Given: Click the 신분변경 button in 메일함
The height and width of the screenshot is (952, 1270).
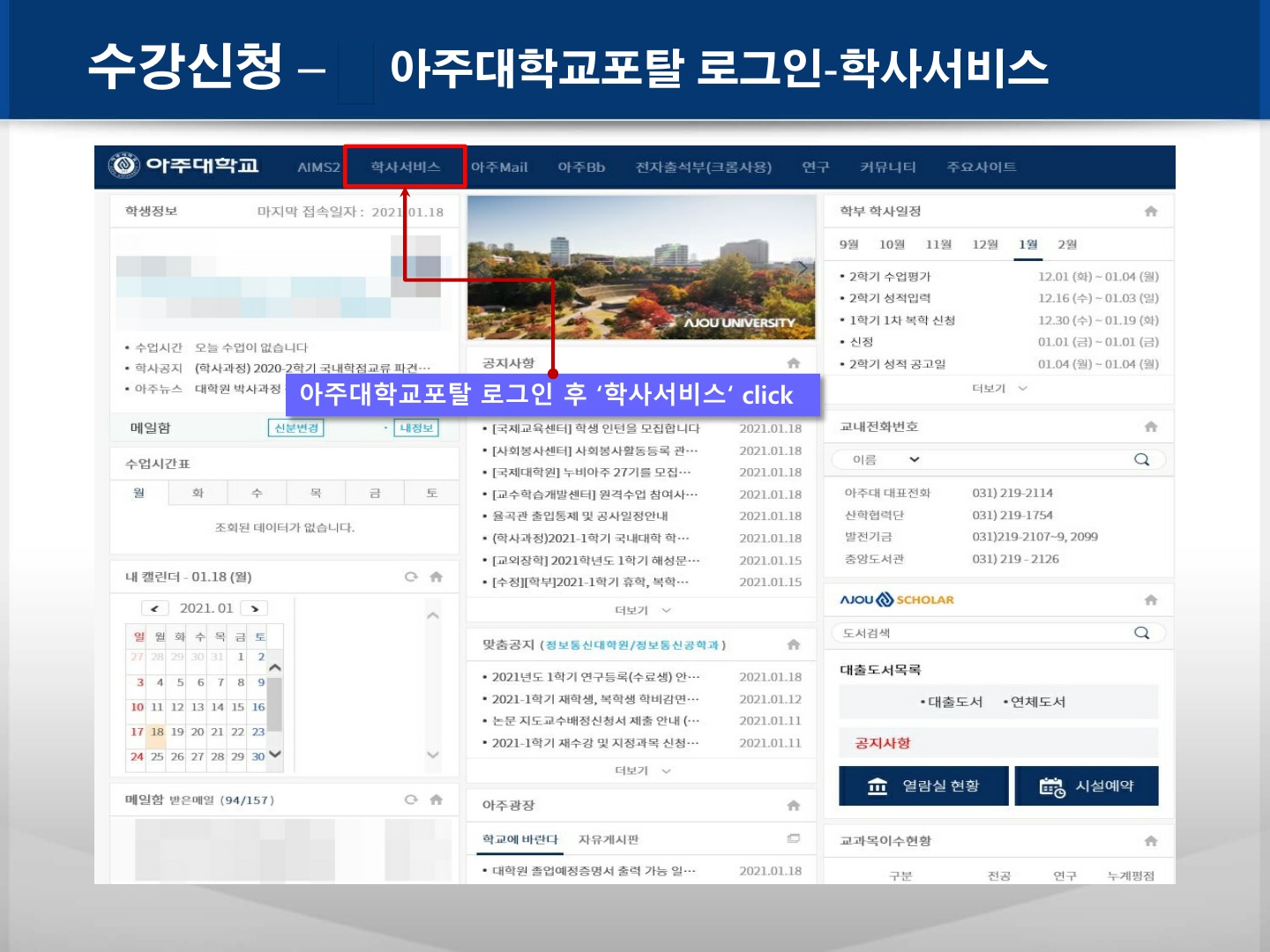Looking at the screenshot, I should 295,428.
